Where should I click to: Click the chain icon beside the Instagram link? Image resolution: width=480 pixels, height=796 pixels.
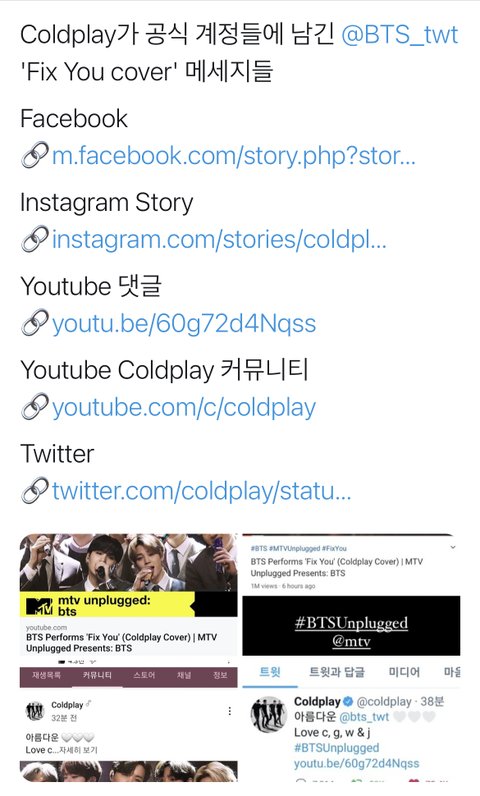click(x=35, y=239)
